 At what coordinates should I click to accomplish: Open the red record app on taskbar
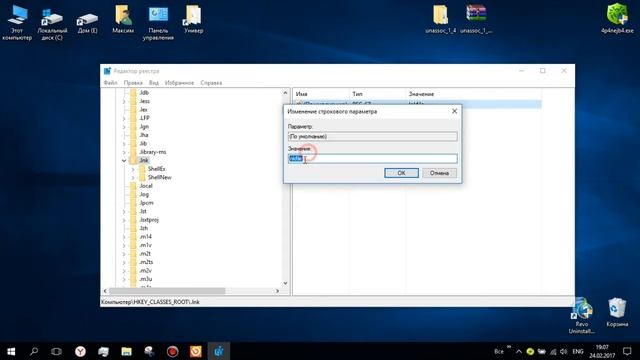[x=172, y=351]
